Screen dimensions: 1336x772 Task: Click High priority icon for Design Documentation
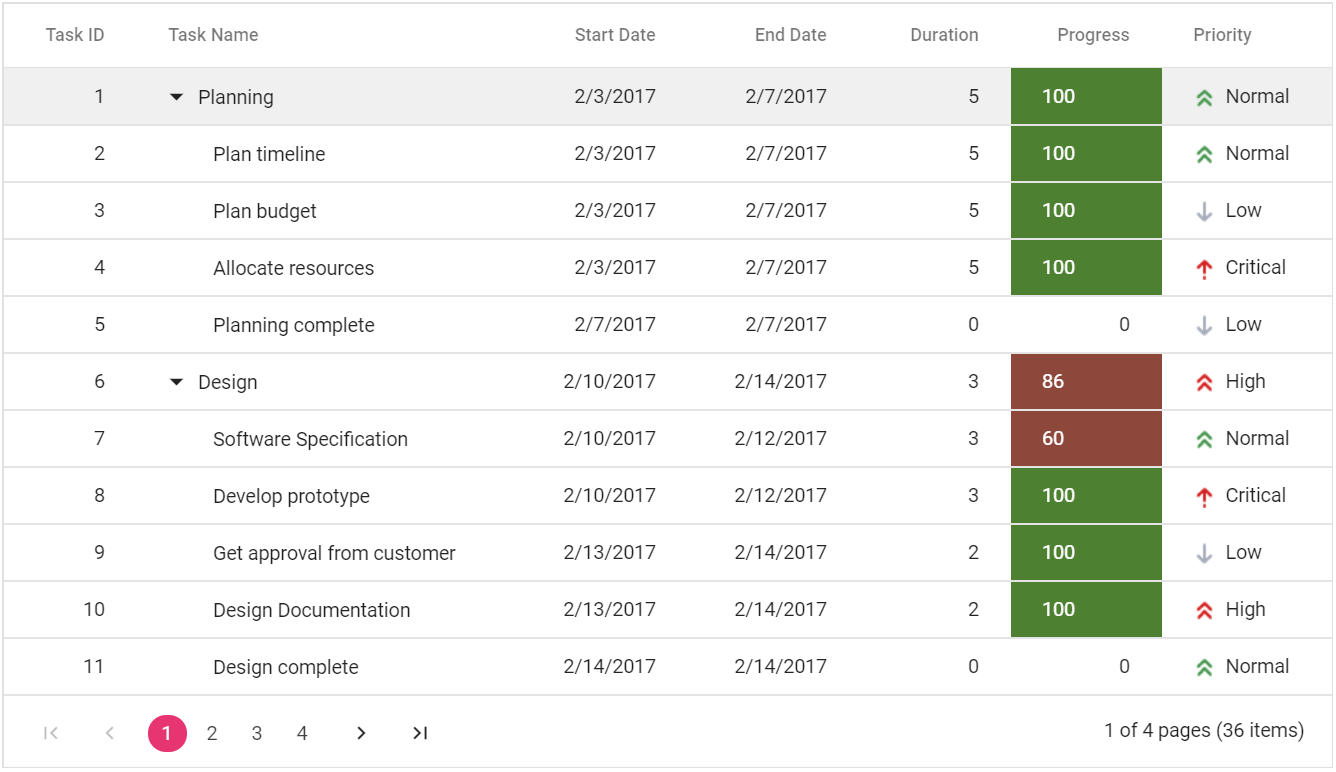coord(1204,610)
